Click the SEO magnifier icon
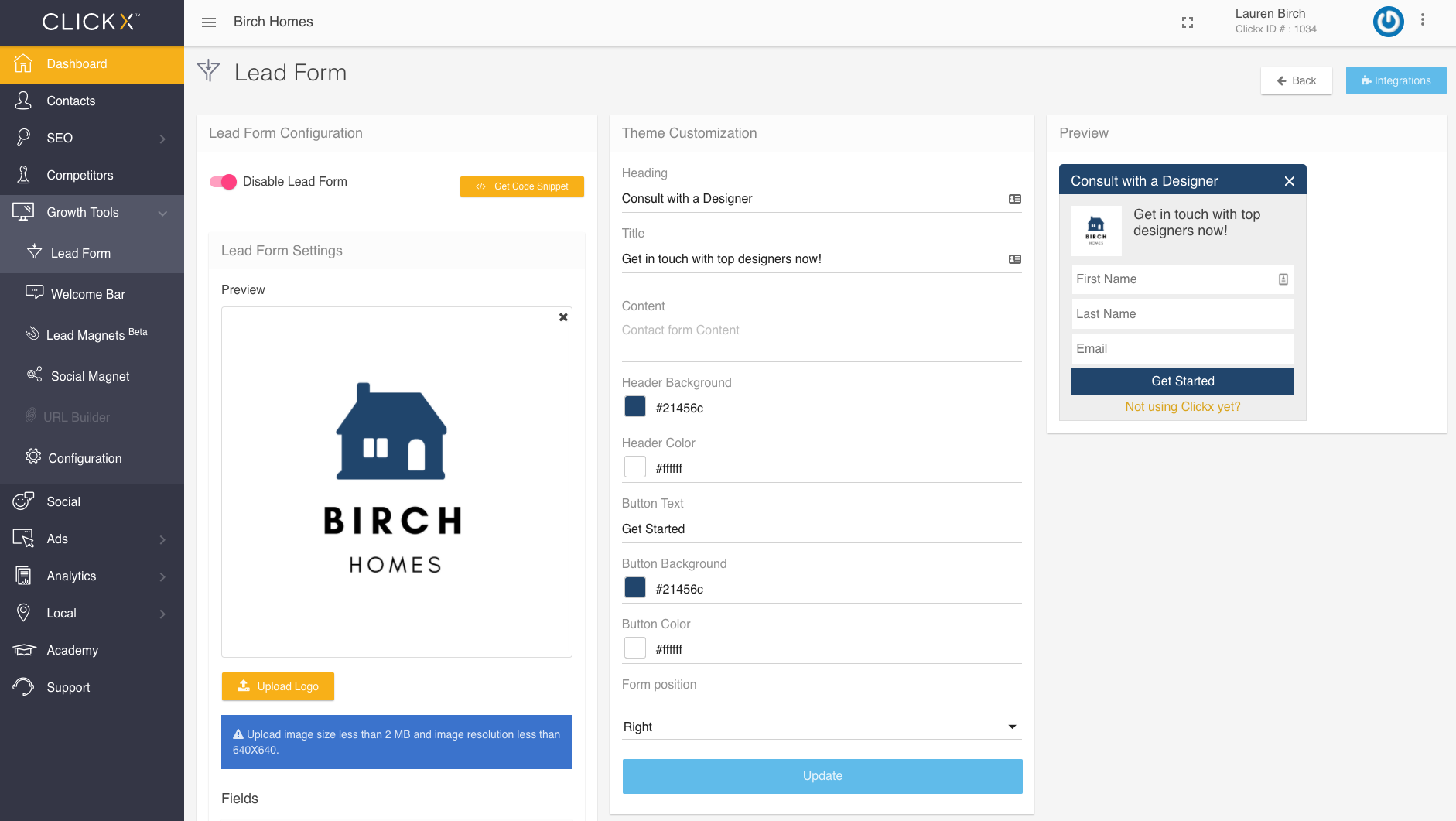 (23, 138)
